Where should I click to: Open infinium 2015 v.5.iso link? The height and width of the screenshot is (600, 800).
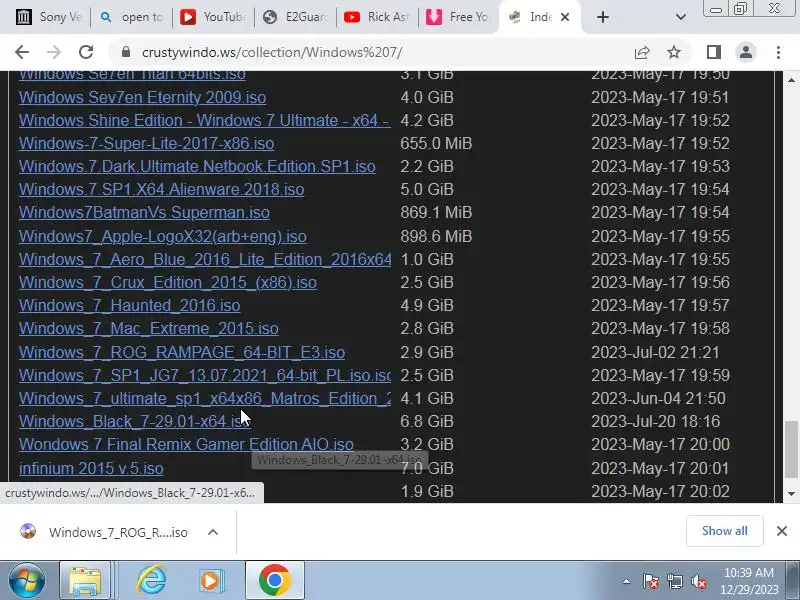point(91,468)
